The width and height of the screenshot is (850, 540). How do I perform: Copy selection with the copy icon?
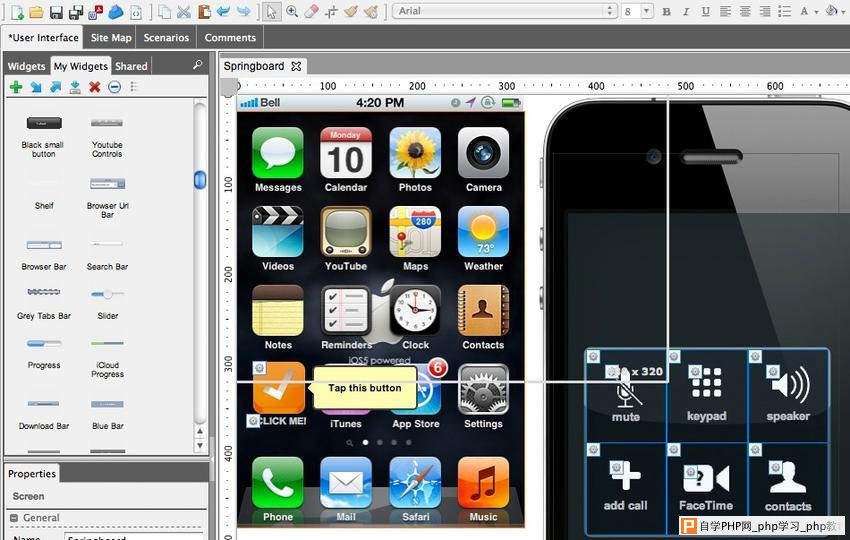click(x=164, y=12)
